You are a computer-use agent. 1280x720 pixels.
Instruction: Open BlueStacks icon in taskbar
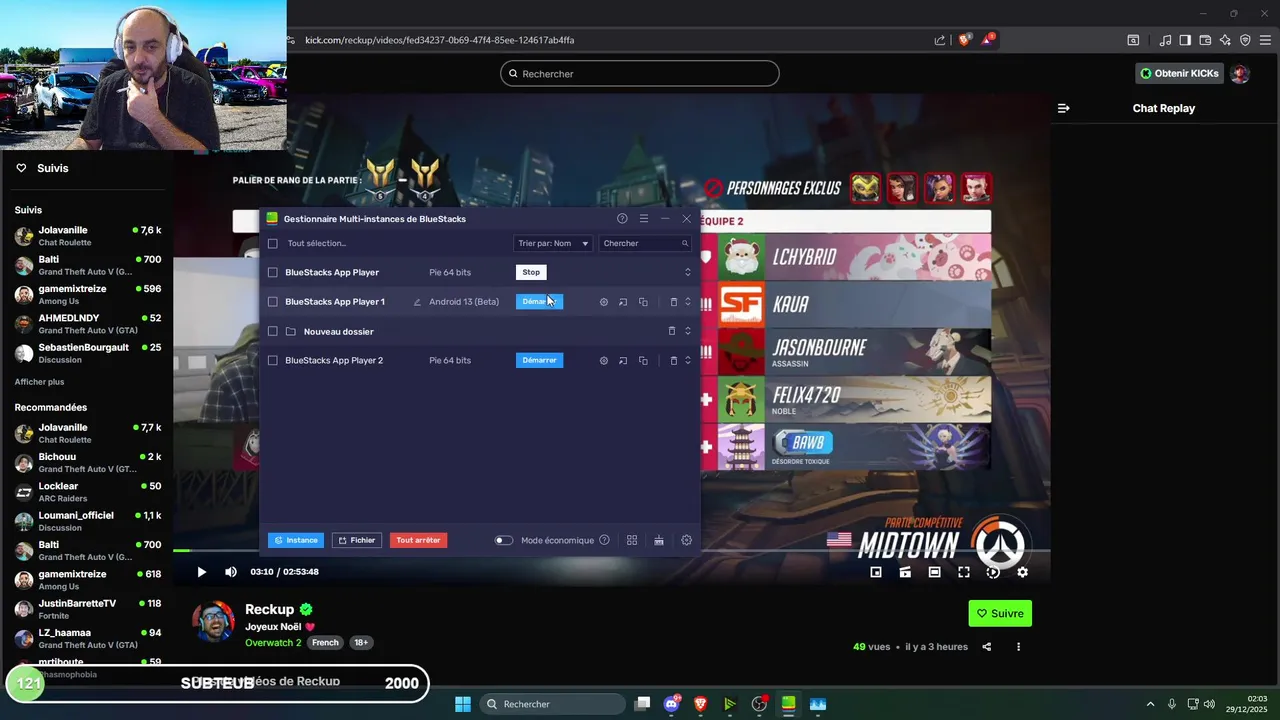click(x=788, y=704)
